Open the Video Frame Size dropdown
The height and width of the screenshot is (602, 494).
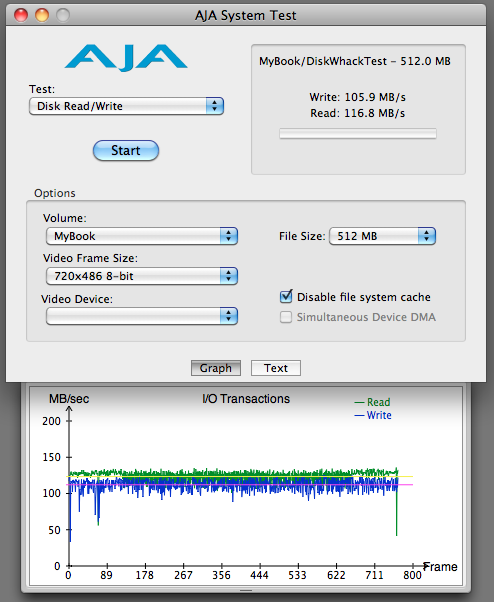[x=142, y=276]
